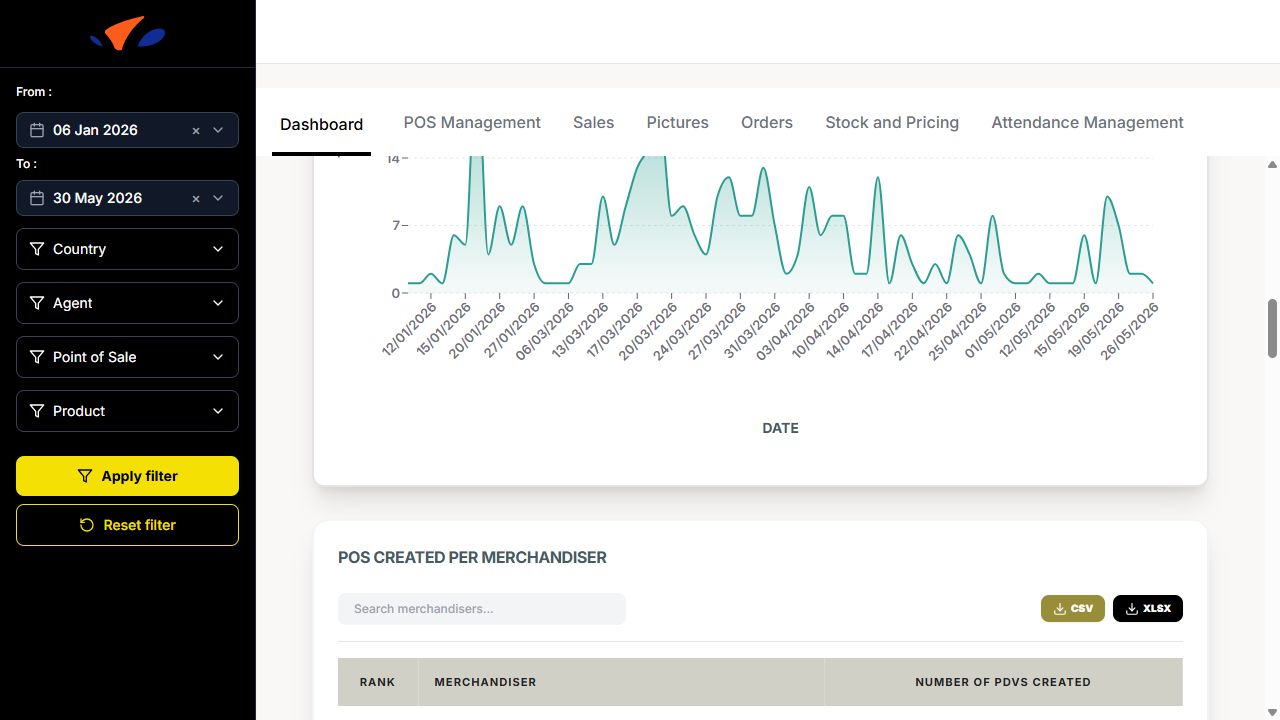Click the calendar icon in To date field
The height and width of the screenshot is (720, 1280).
tap(37, 198)
